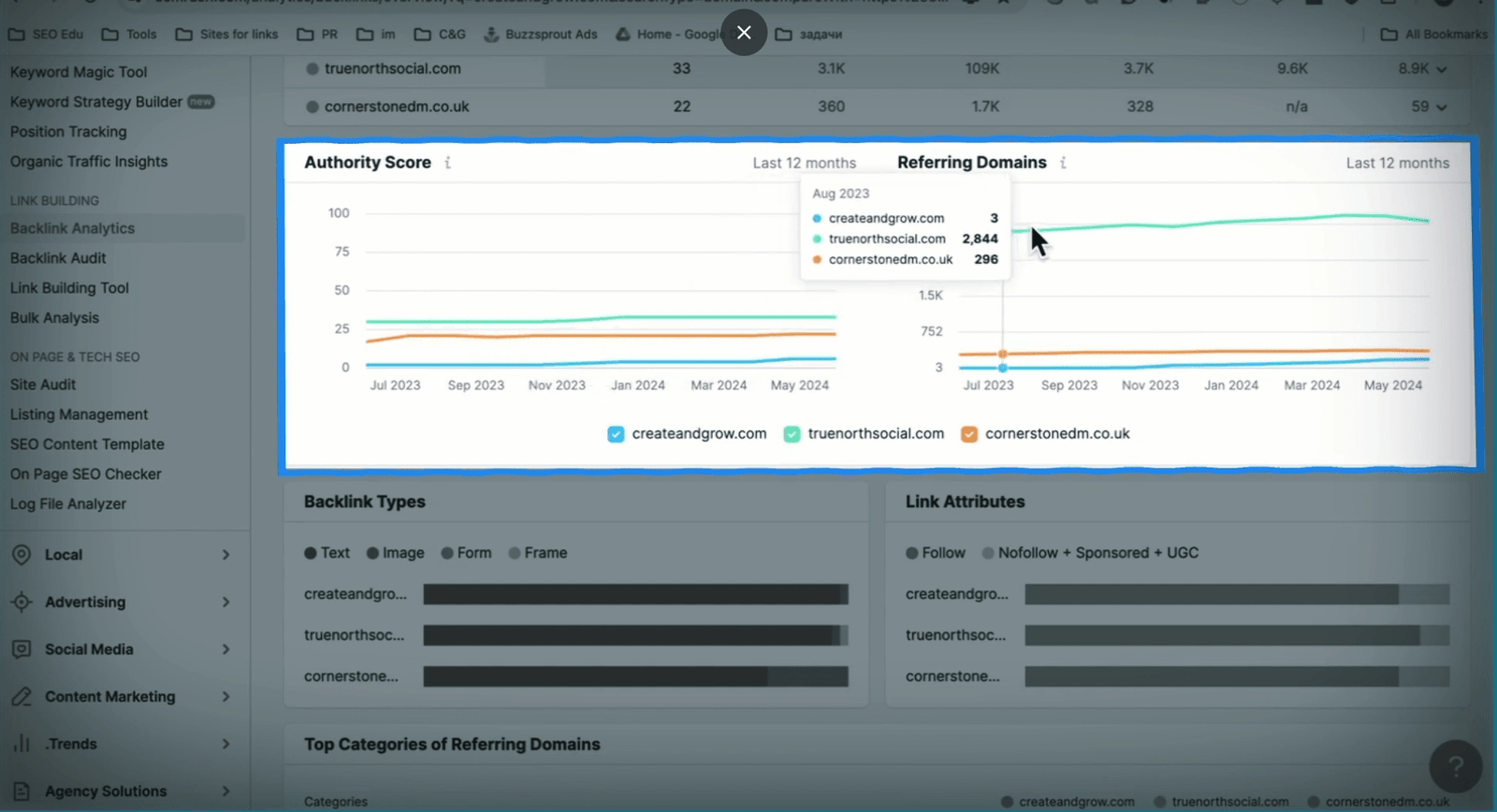Toggle the Frame backlink type legend
This screenshot has width=1497, height=812.
point(538,553)
